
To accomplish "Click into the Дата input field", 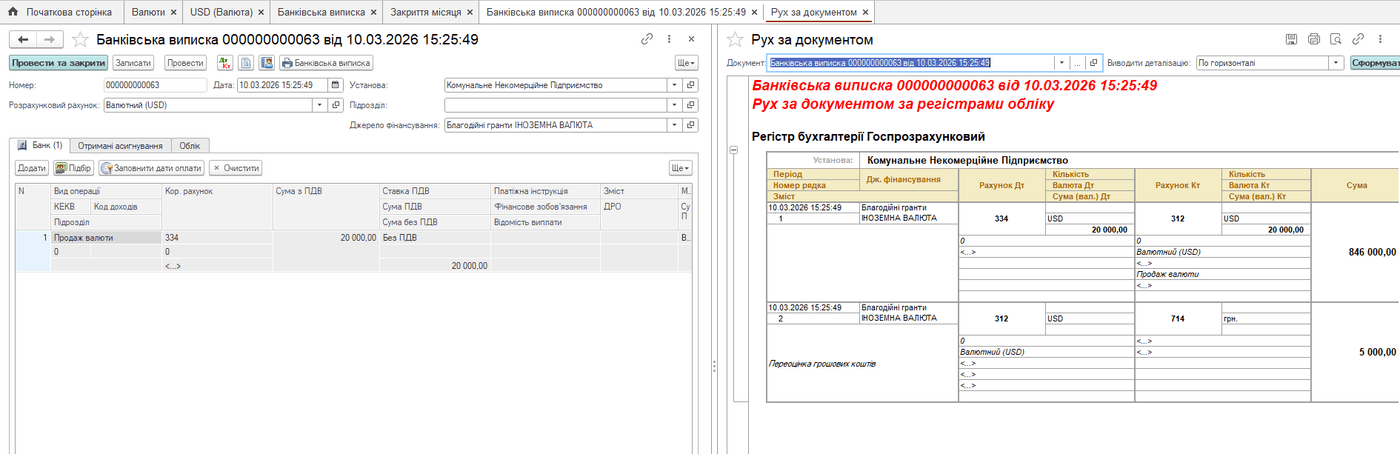I will pos(283,85).
